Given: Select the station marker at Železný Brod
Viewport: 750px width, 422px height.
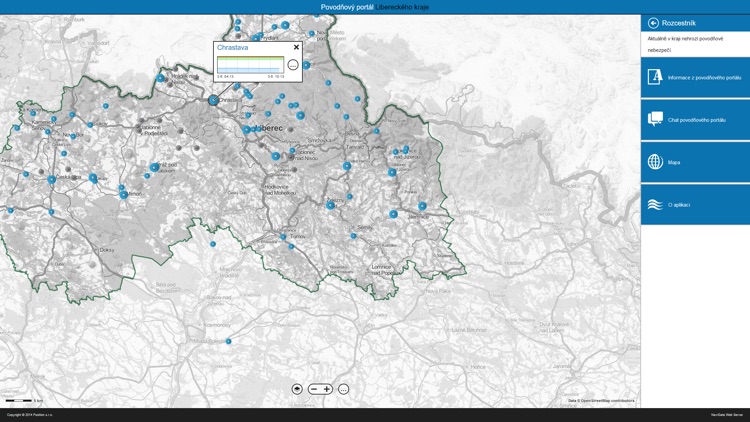Looking at the screenshot, I should 330,205.
